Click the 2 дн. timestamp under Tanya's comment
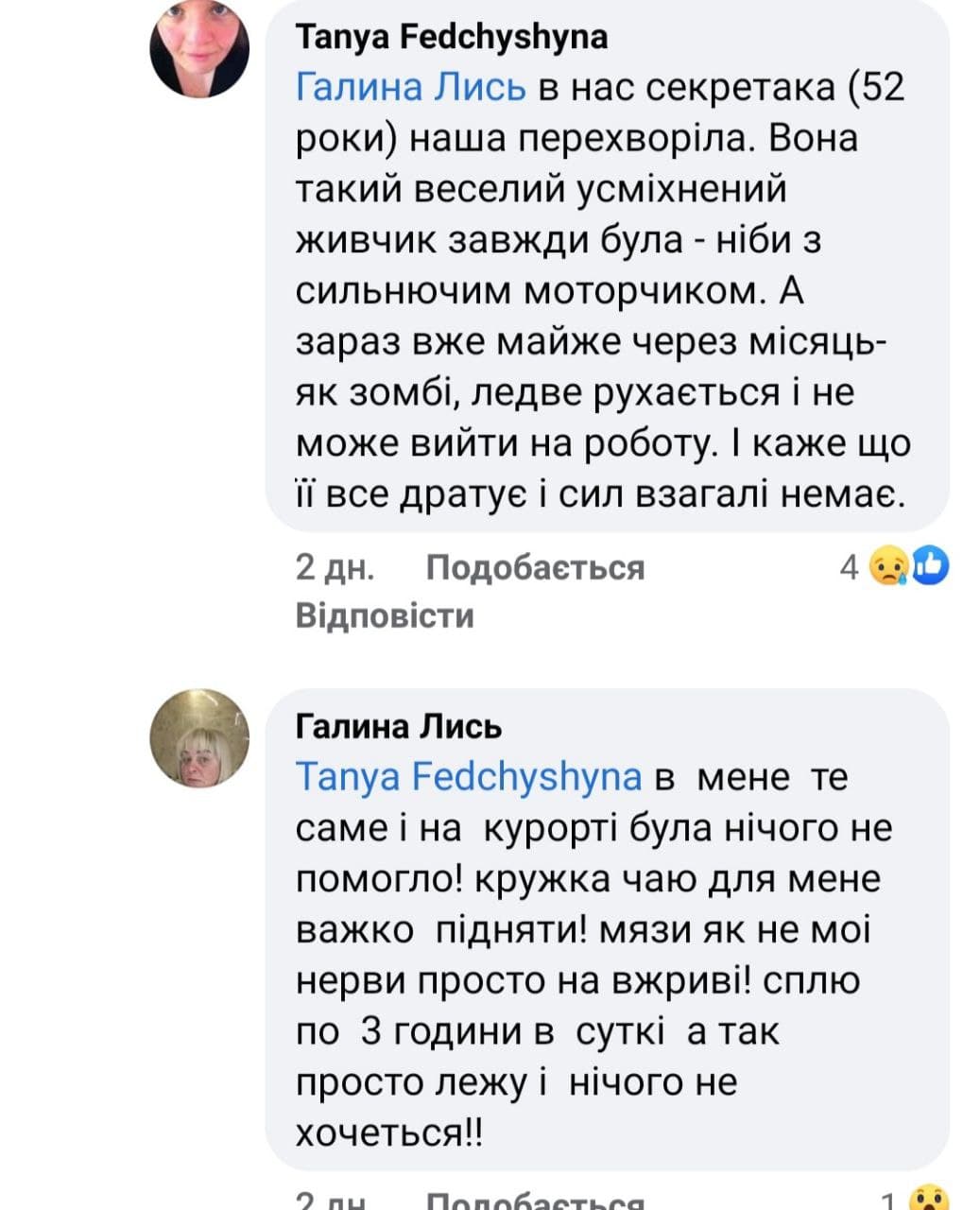Viewport: 980px width, 1210px height. pos(335,567)
